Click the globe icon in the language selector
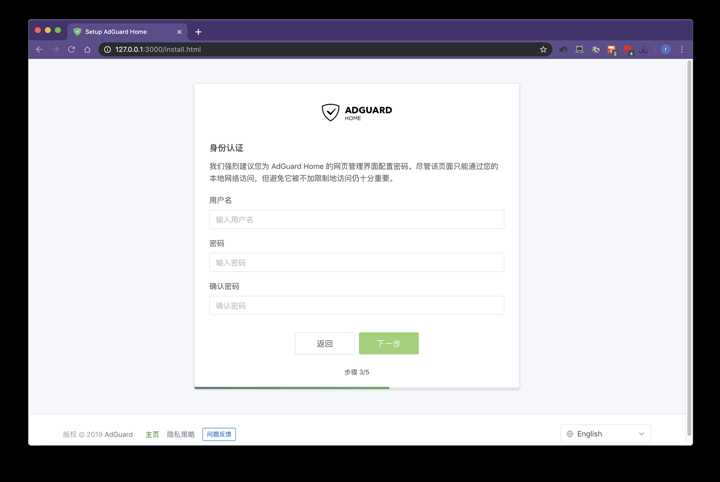This screenshot has height=482, width=720. pyautogui.click(x=570, y=434)
